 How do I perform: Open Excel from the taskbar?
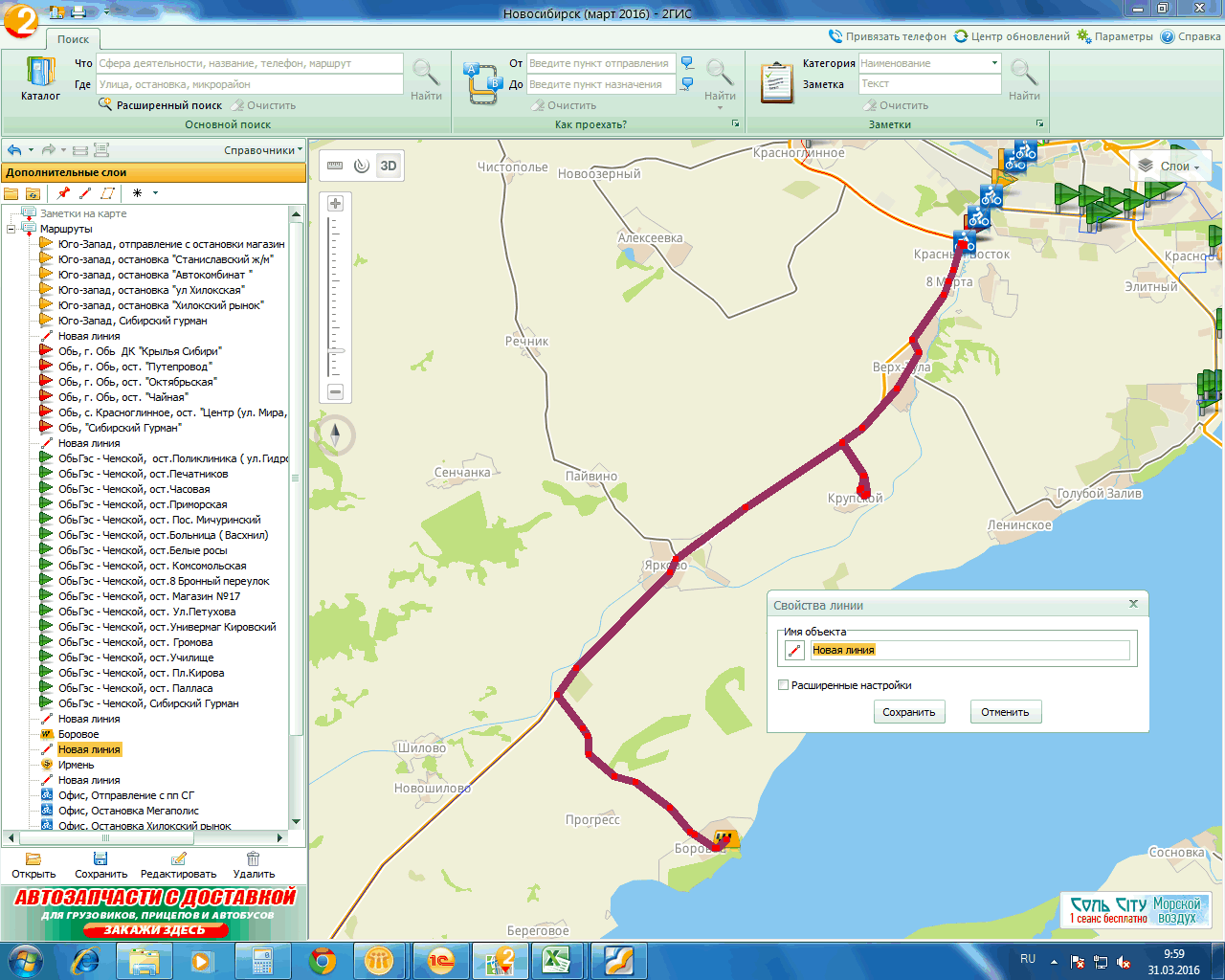tap(555, 960)
